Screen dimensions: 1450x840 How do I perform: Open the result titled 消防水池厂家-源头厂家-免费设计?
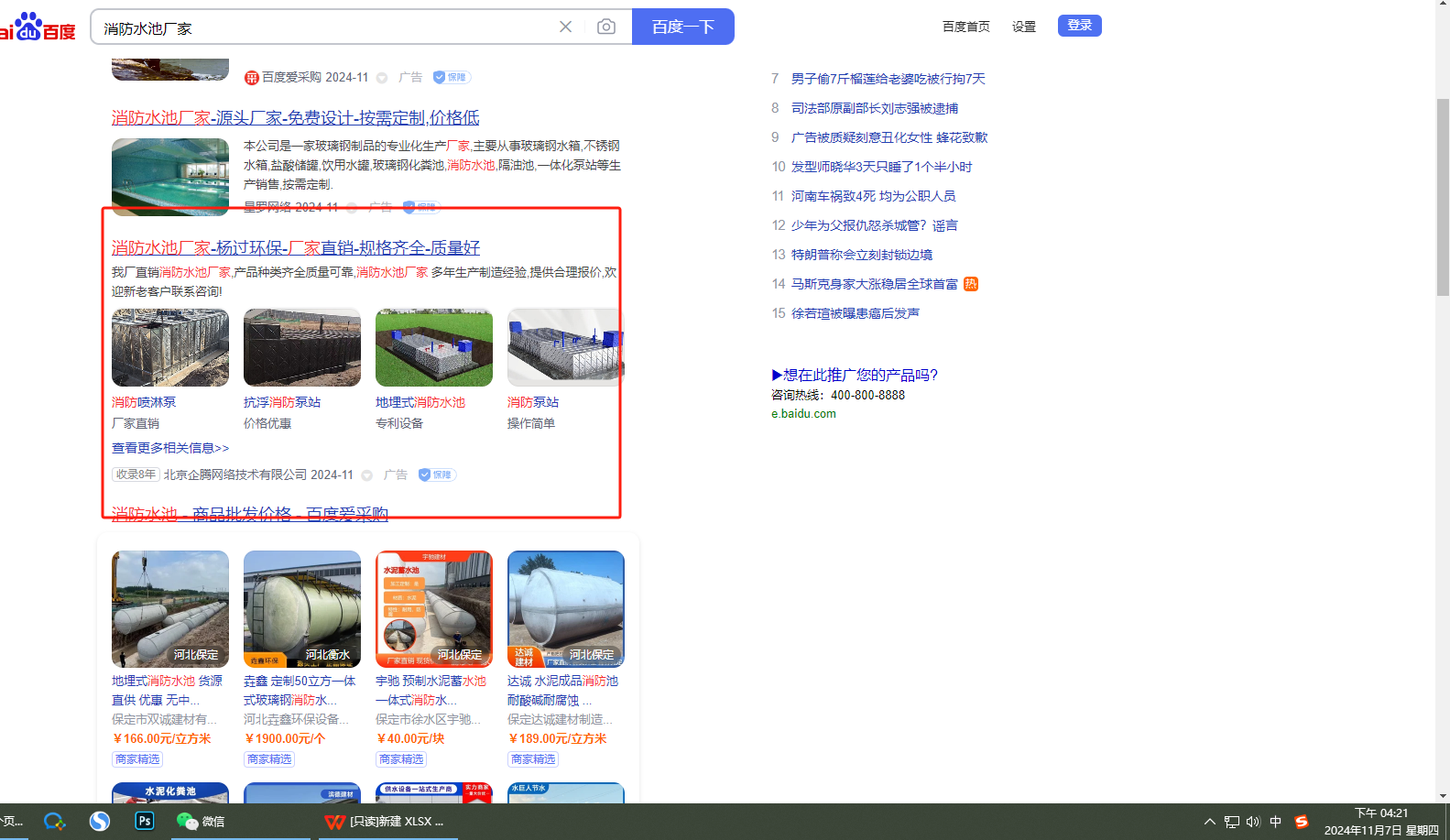click(x=296, y=117)
